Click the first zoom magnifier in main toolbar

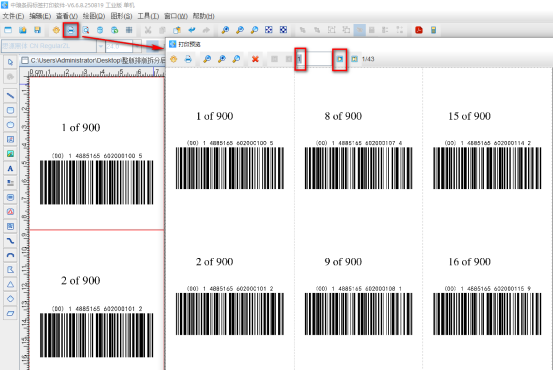click(x=225, y=30)
